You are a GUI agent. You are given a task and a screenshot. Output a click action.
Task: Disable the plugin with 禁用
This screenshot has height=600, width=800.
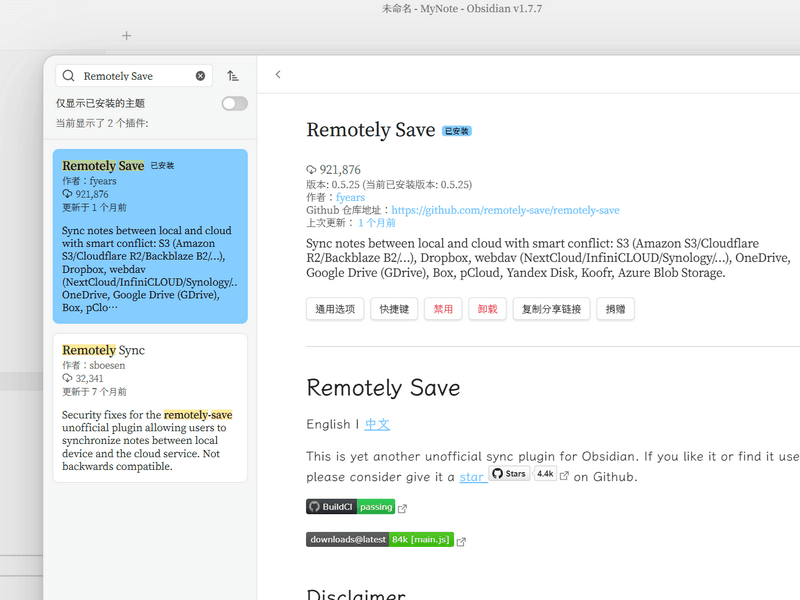443,309
